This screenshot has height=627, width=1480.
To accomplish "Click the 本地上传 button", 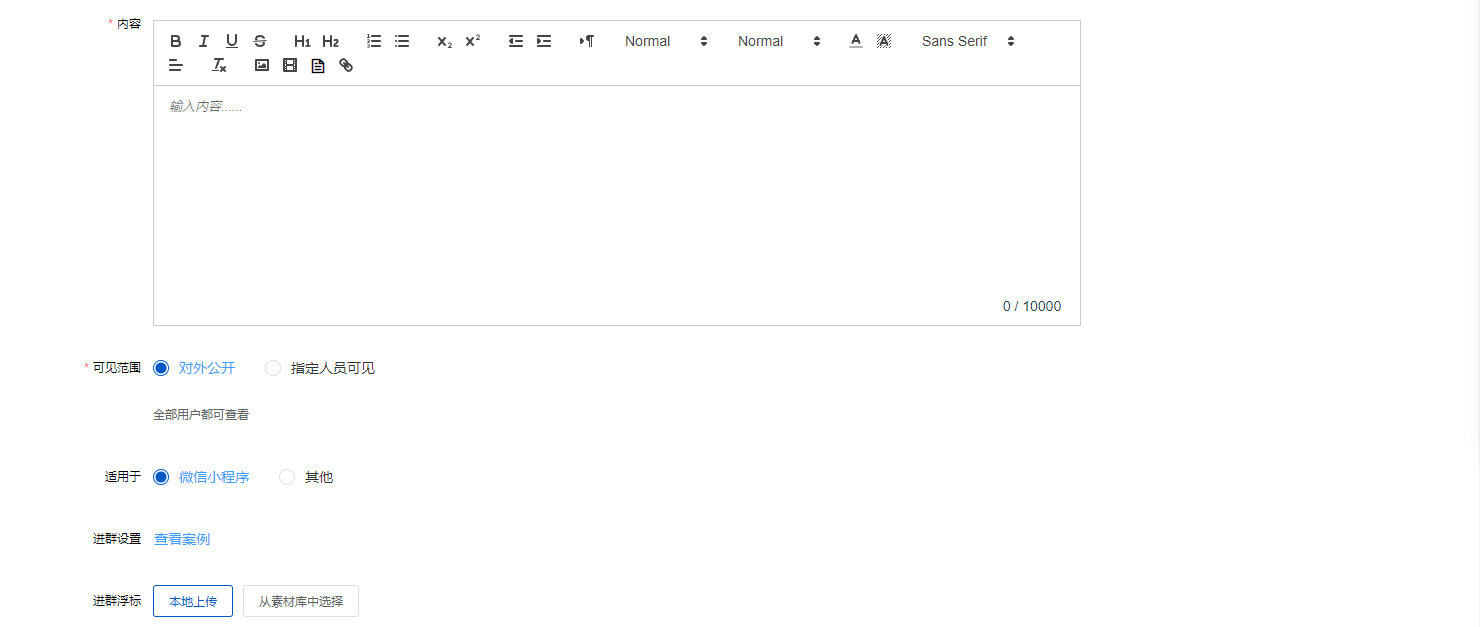I will coord(193,601).
